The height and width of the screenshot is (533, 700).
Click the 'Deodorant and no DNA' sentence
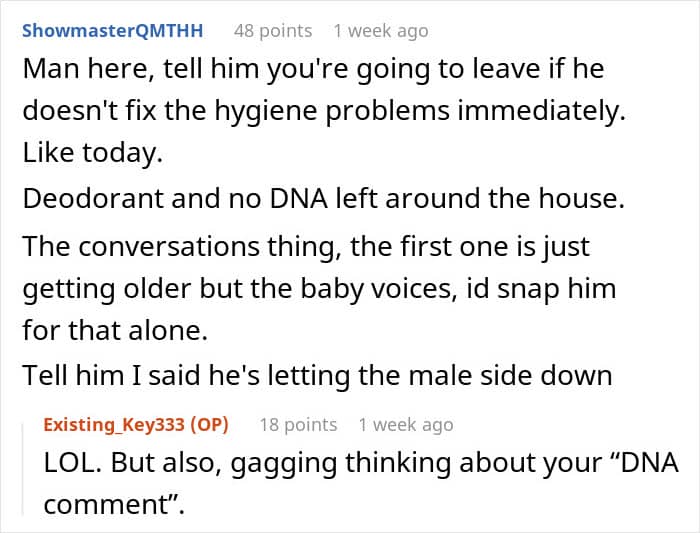(324, 198)
